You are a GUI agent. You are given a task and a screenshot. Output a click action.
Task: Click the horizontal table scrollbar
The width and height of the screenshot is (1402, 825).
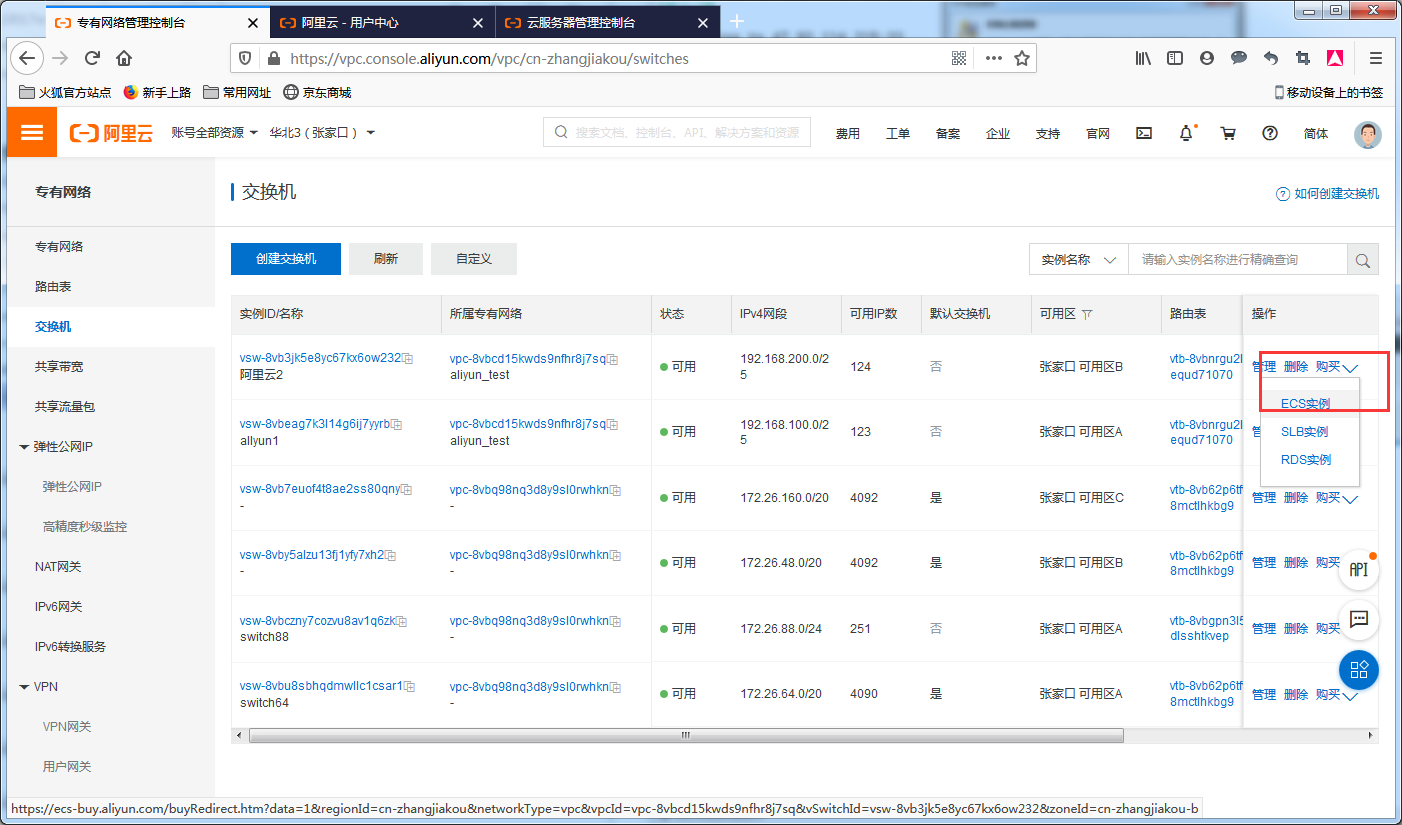click(685, 736)
